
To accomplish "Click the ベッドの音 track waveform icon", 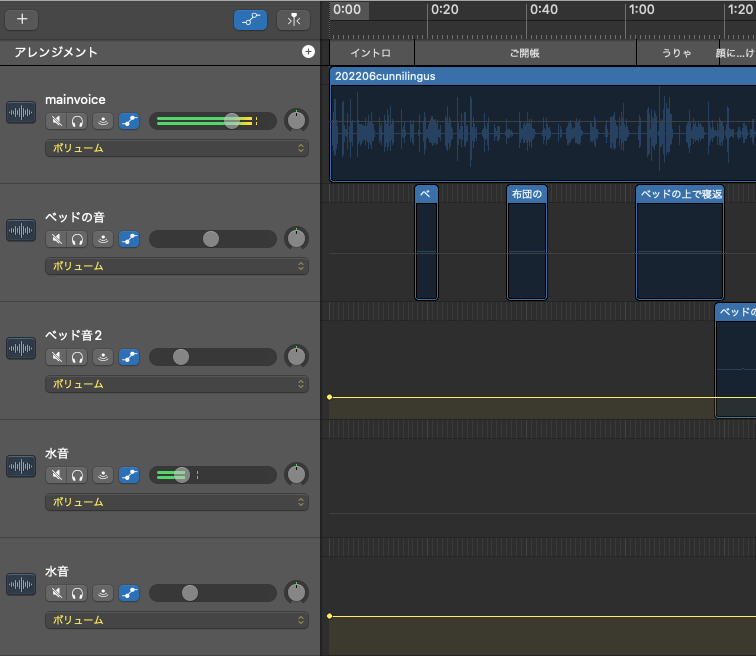I will (x=21, y=230).
